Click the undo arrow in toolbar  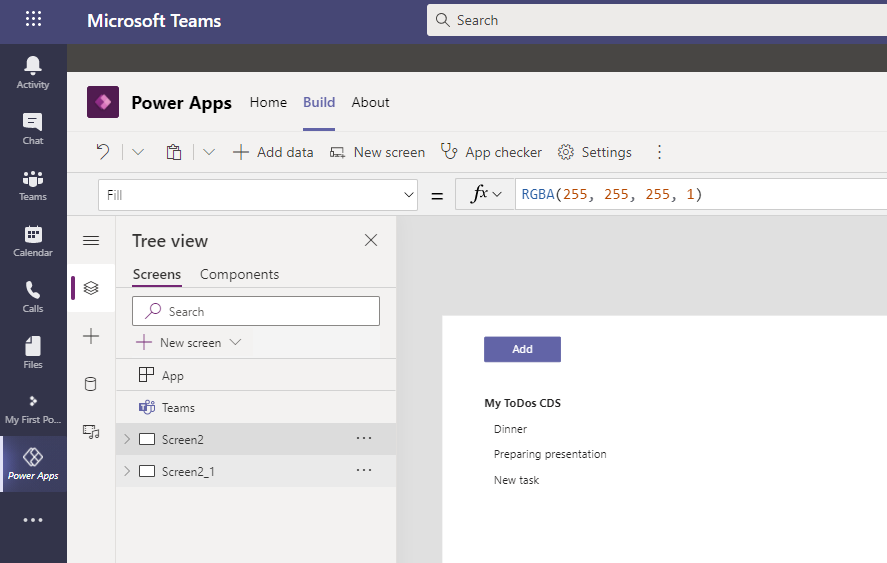coord(103,152)
